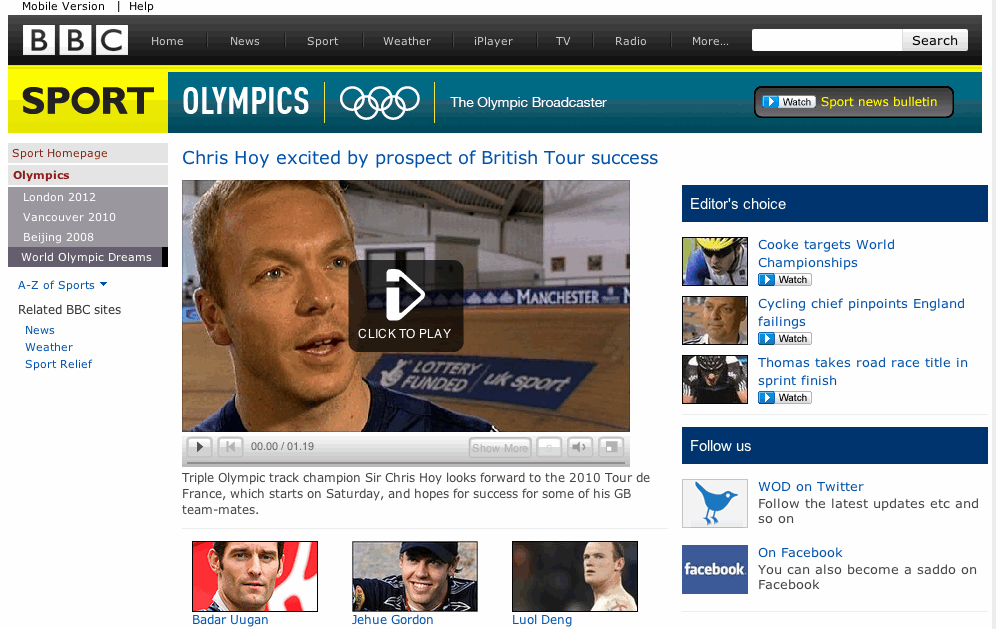This screenshot has height=629, width=996.
Task: Click the video progress bar
Action: (405, 463)
